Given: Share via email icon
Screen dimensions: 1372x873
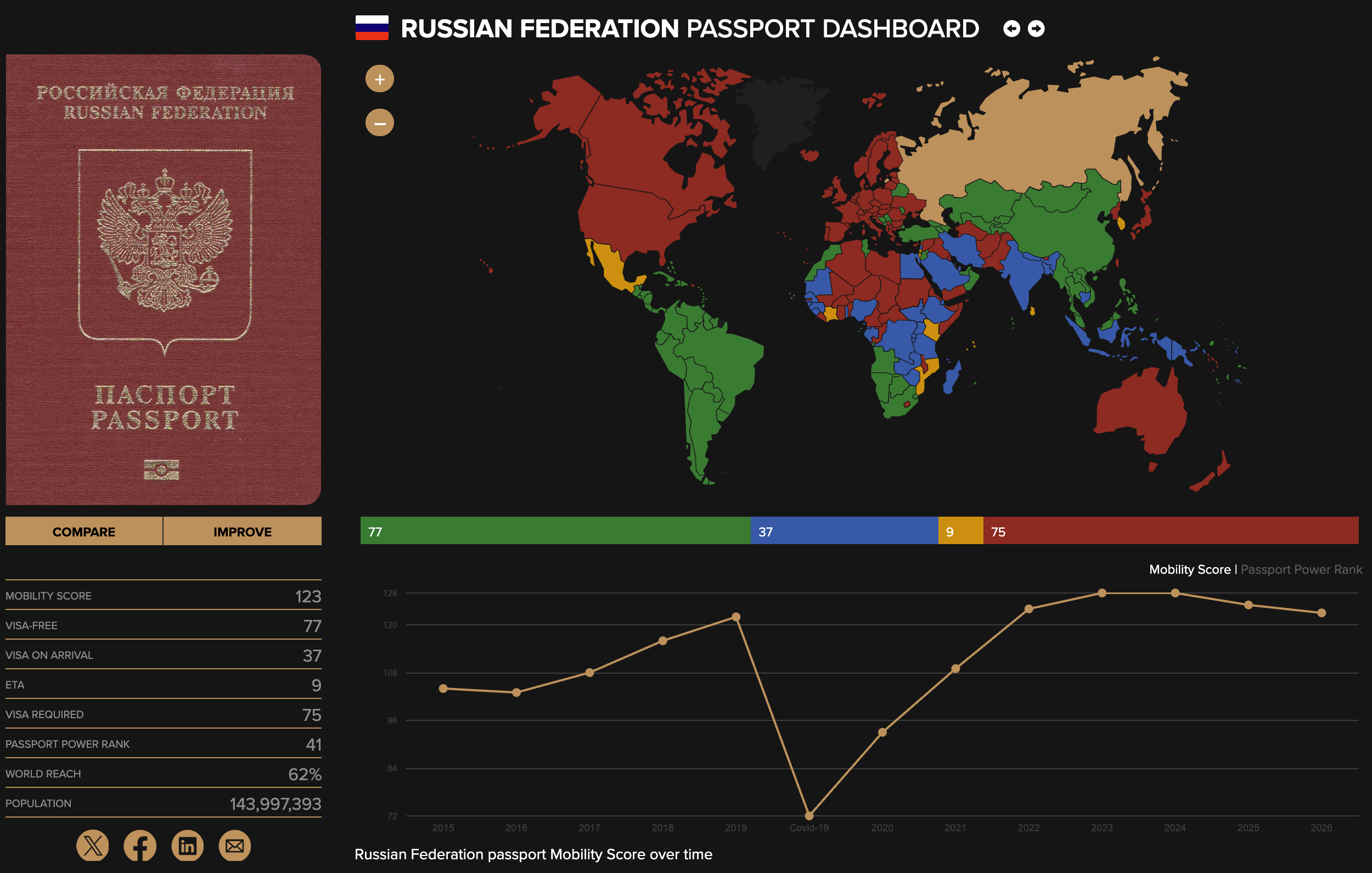Looking at the screenshot, I should pyautogui.click(x=235, y=845).
